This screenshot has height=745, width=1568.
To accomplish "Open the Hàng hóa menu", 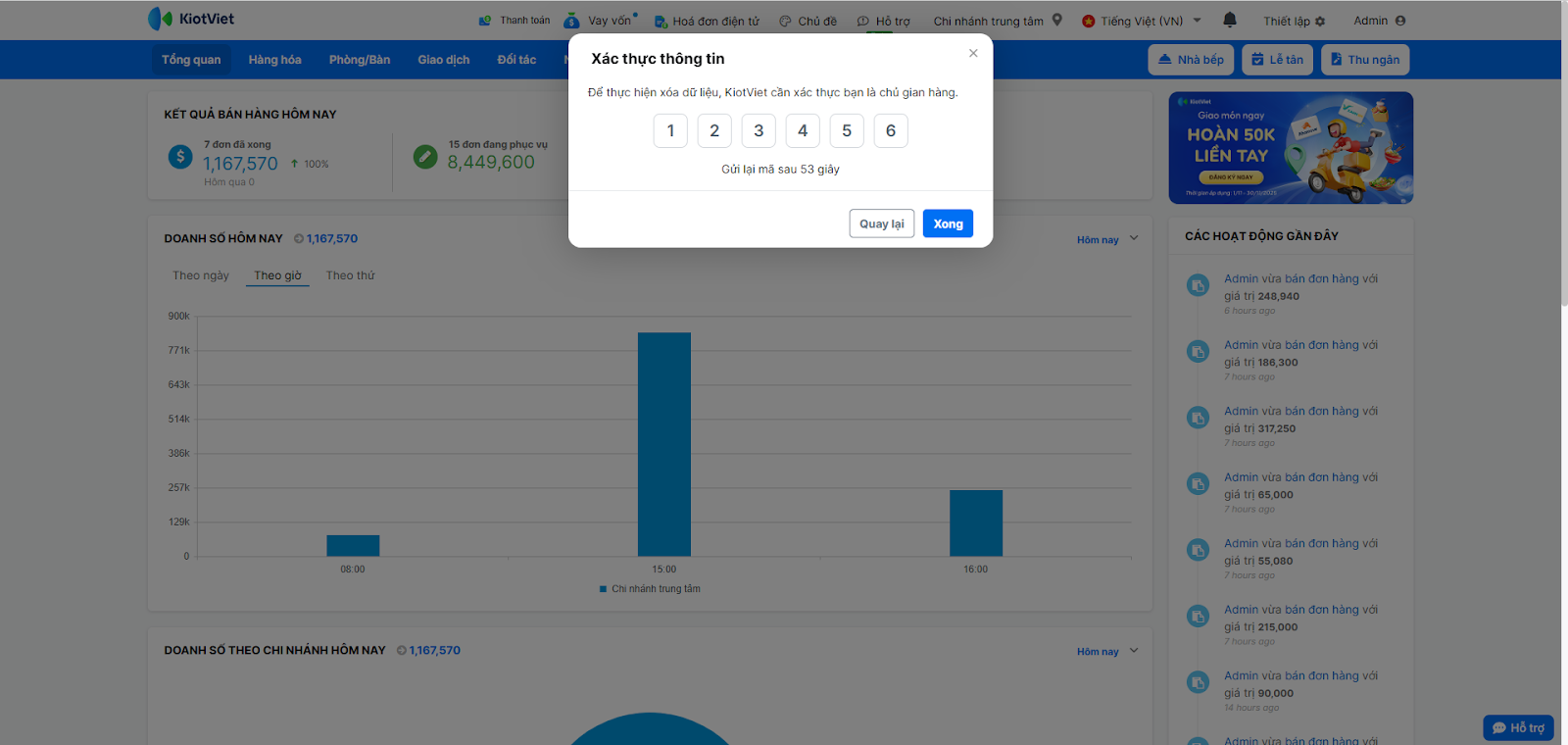I will (x=274, y=60).
